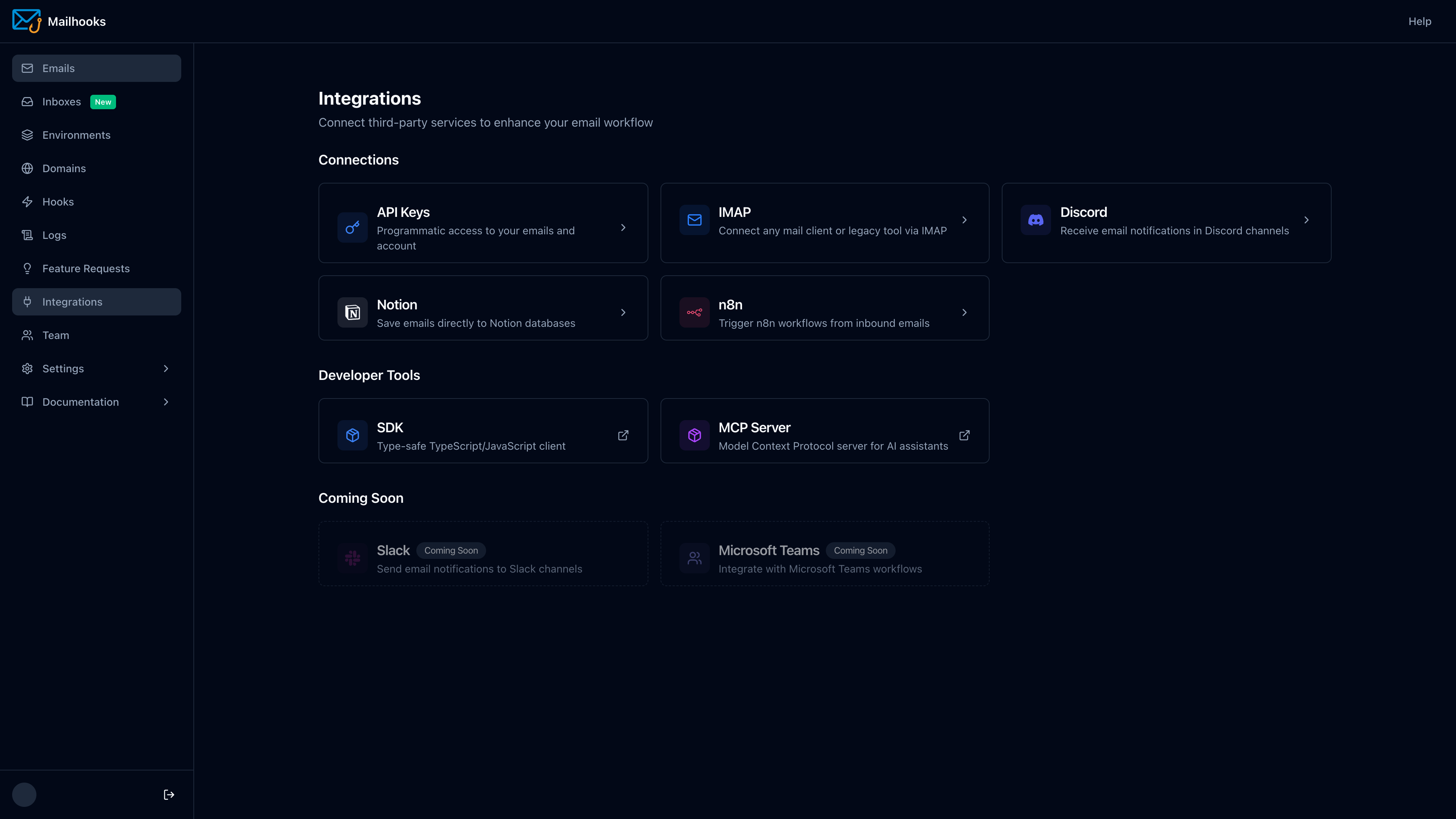Viewport: 1456px width, 819px height.
Task: Open the Discord card title
Action: tap(1084, 212)
